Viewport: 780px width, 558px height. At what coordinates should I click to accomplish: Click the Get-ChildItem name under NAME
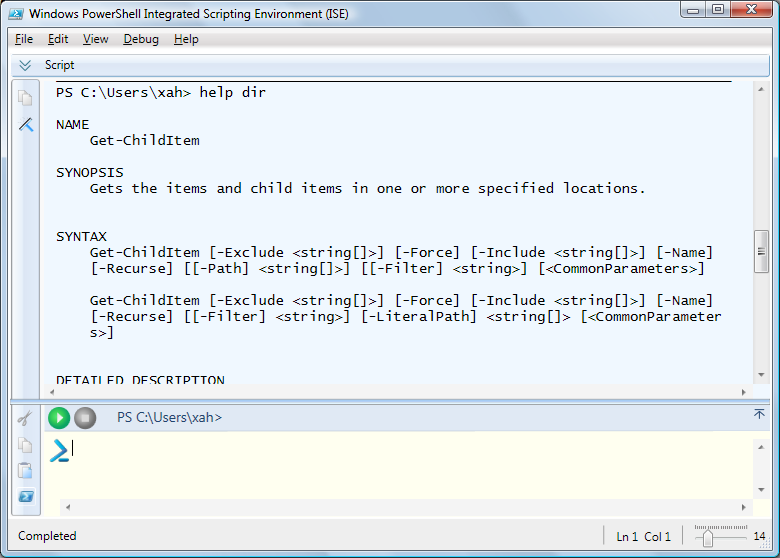[145, 141]
